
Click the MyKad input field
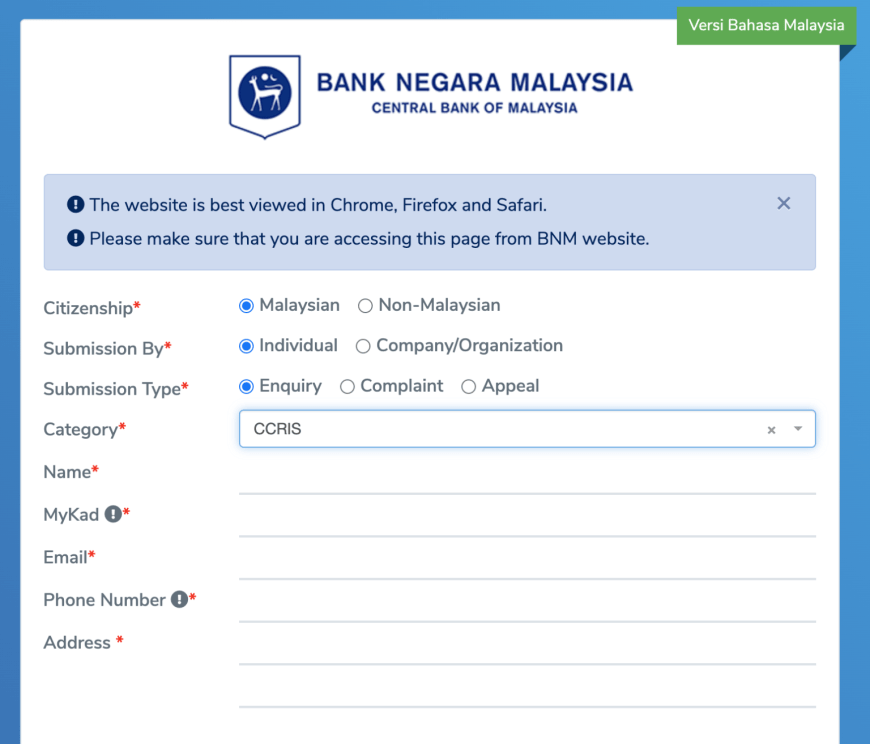click(527, 519)
